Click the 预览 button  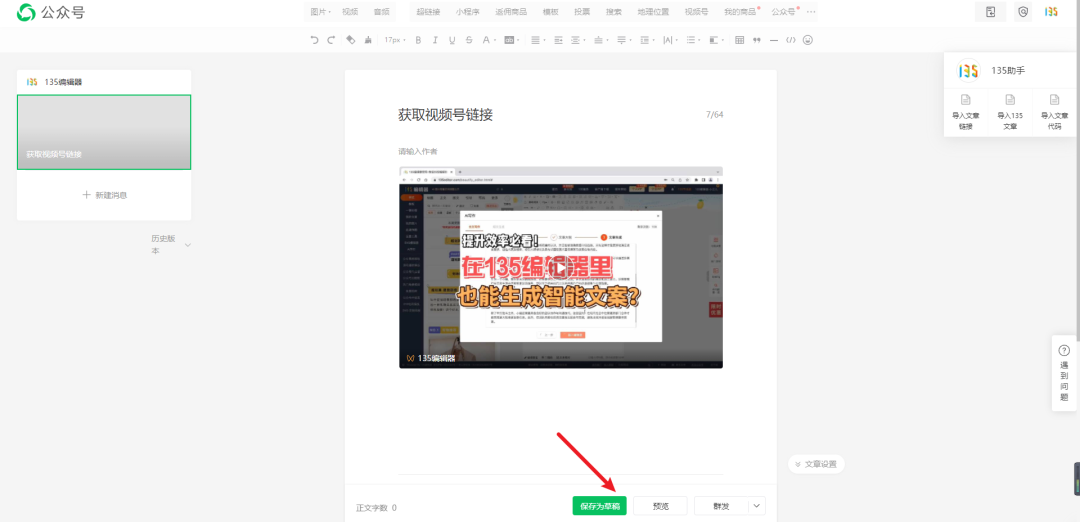click(660, 506)
